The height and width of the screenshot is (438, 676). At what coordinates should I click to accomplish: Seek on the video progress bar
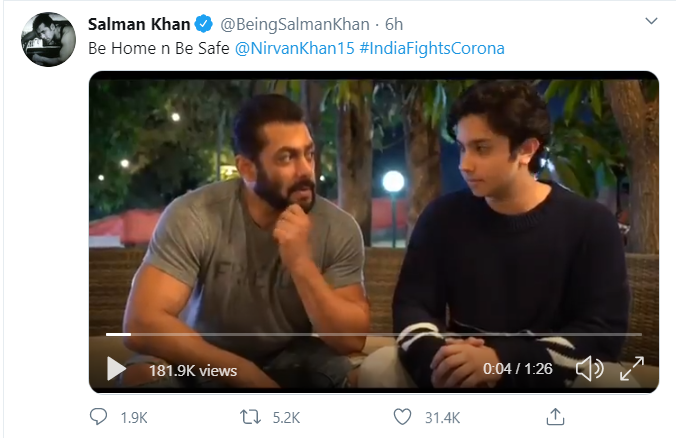click(x=372, y=334)
